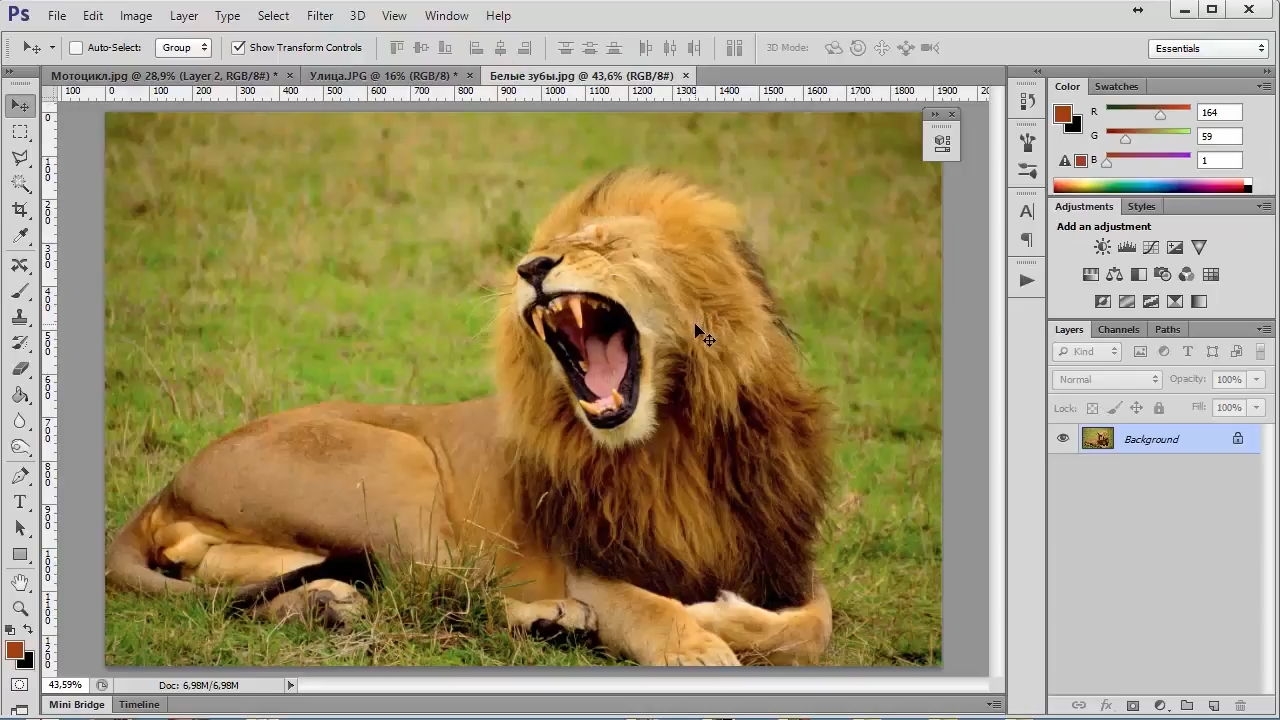1280x720 pixels.
Task: Toggle lock all in Layers panel
Action: pos(1159,408)
